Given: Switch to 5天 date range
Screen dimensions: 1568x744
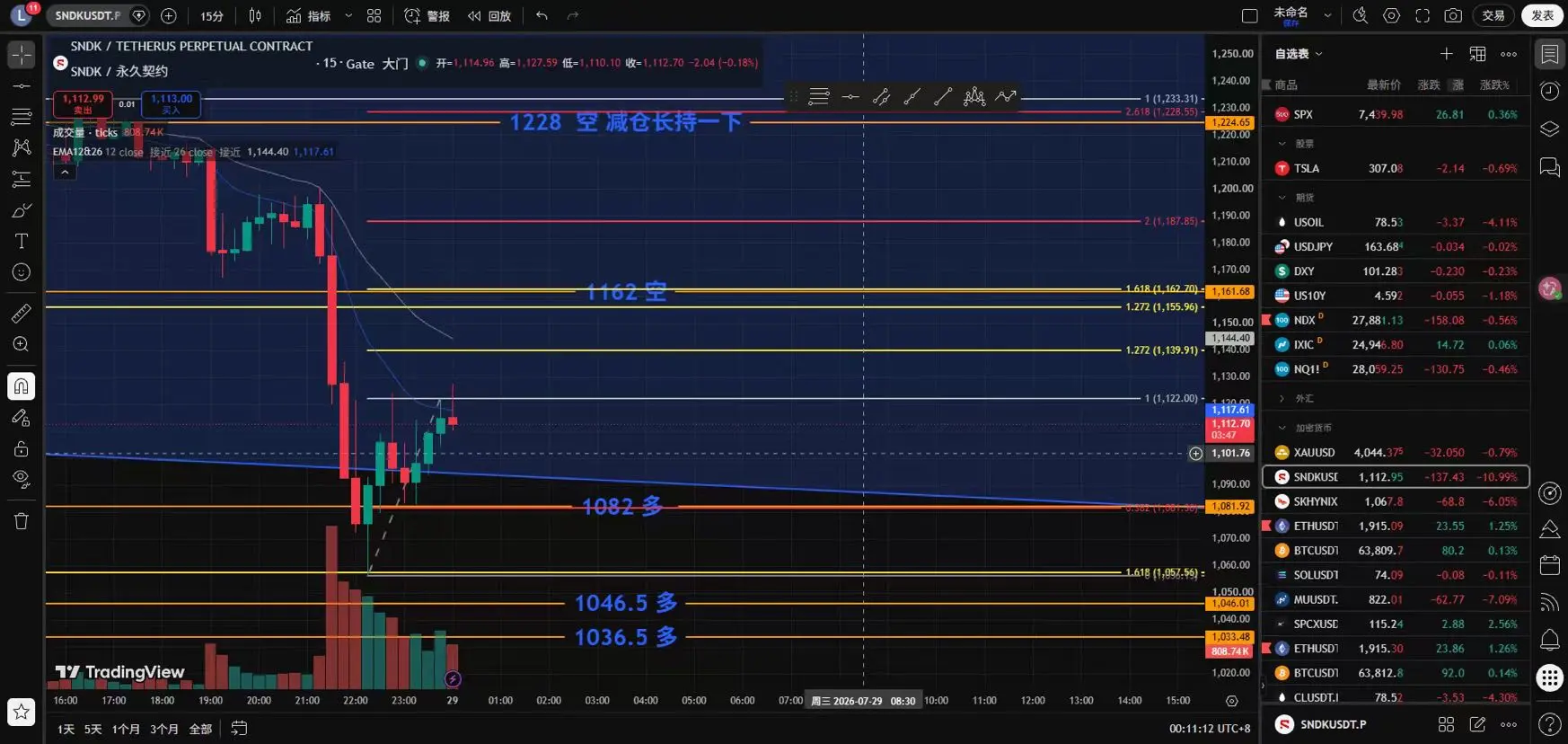Looking at the screenshot, I should (x=92, y=729).
